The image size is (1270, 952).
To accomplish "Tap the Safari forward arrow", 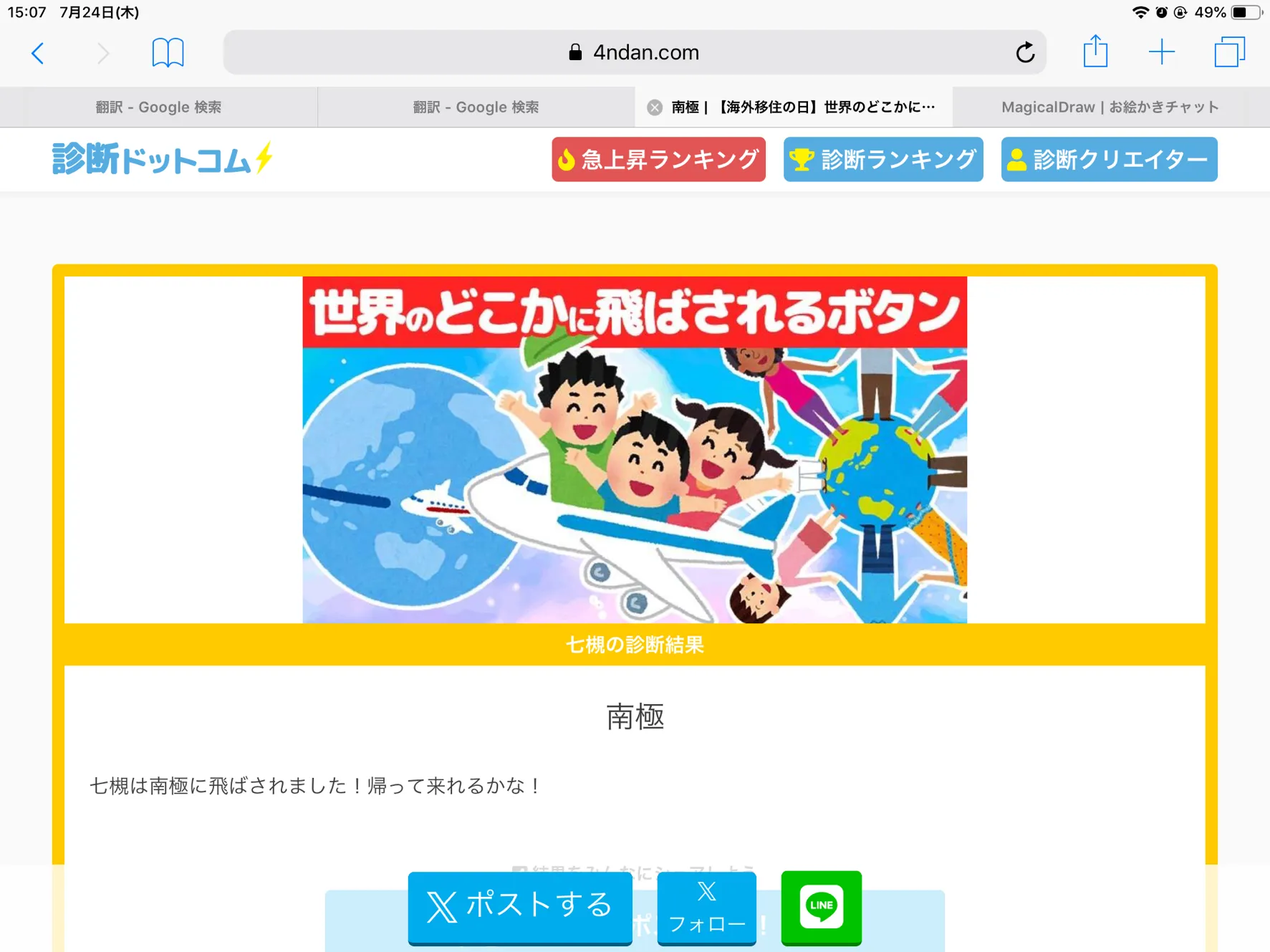I will tap(103, 52).
